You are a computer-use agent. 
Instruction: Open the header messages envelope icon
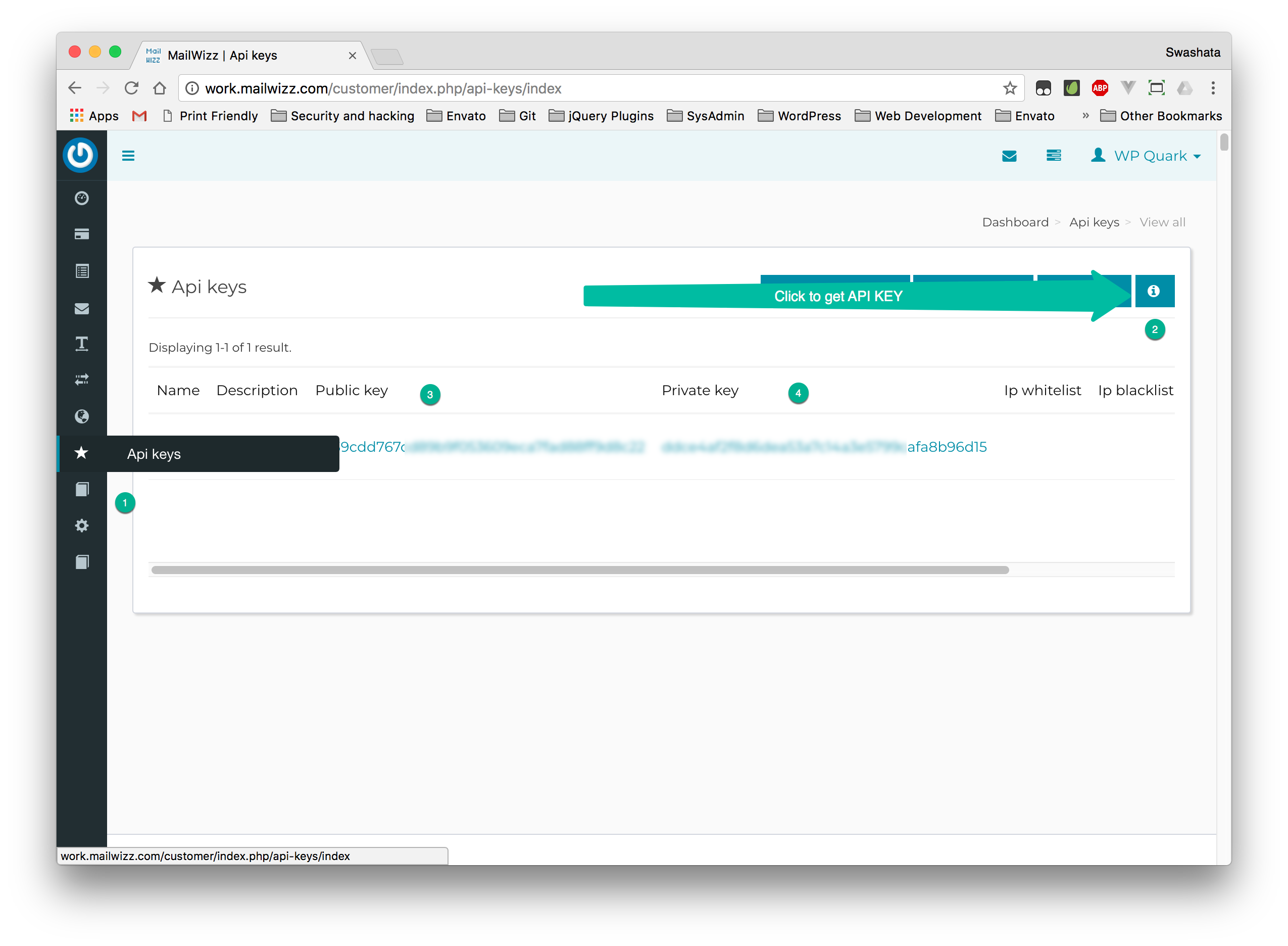(1009, 156)
